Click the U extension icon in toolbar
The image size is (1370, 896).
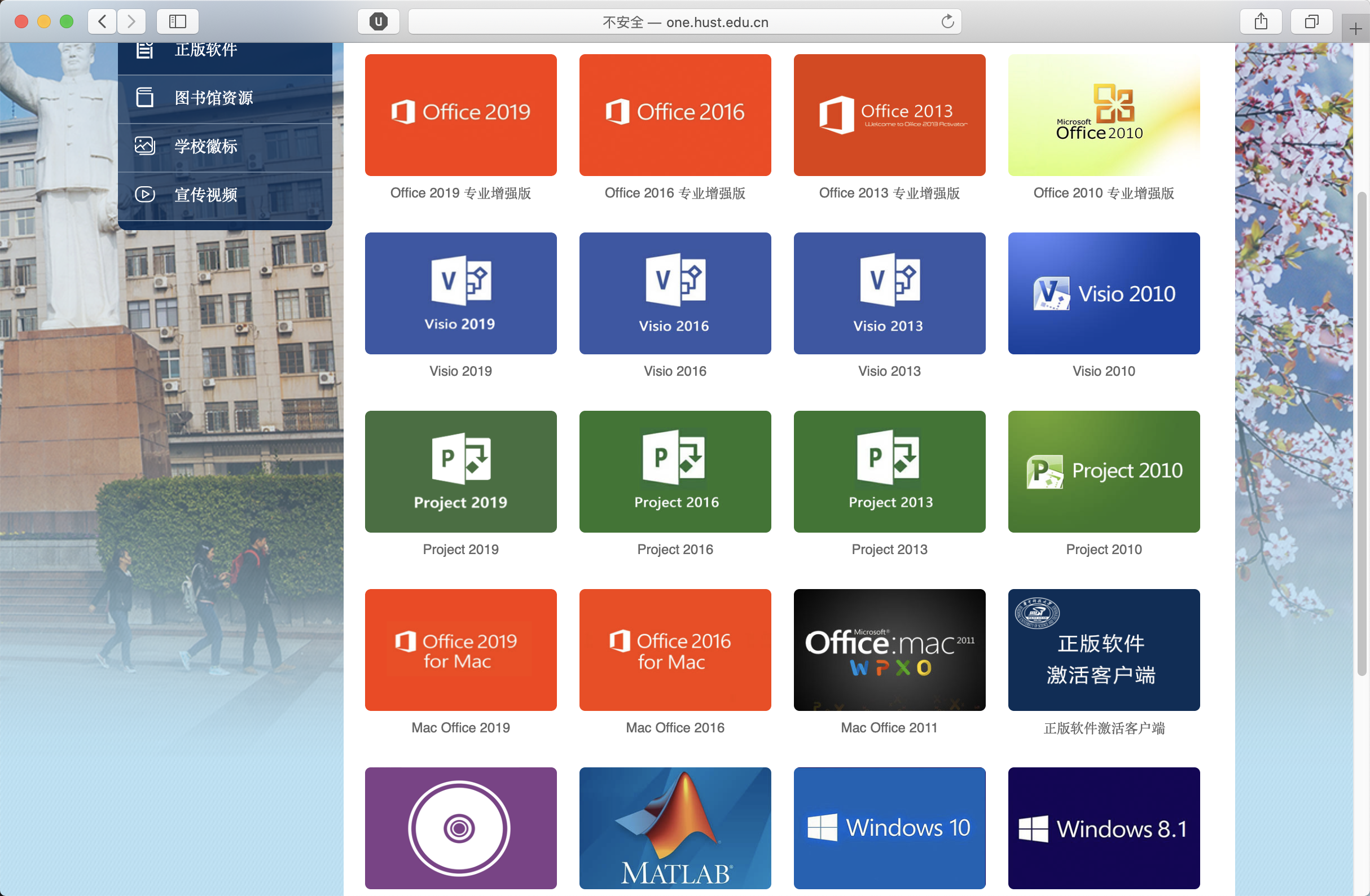coord(378,22)
